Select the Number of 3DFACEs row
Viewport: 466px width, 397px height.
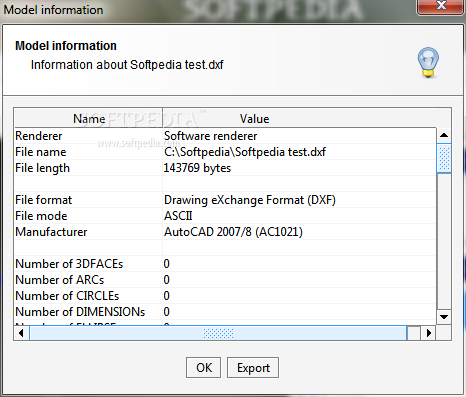point(225,264)
